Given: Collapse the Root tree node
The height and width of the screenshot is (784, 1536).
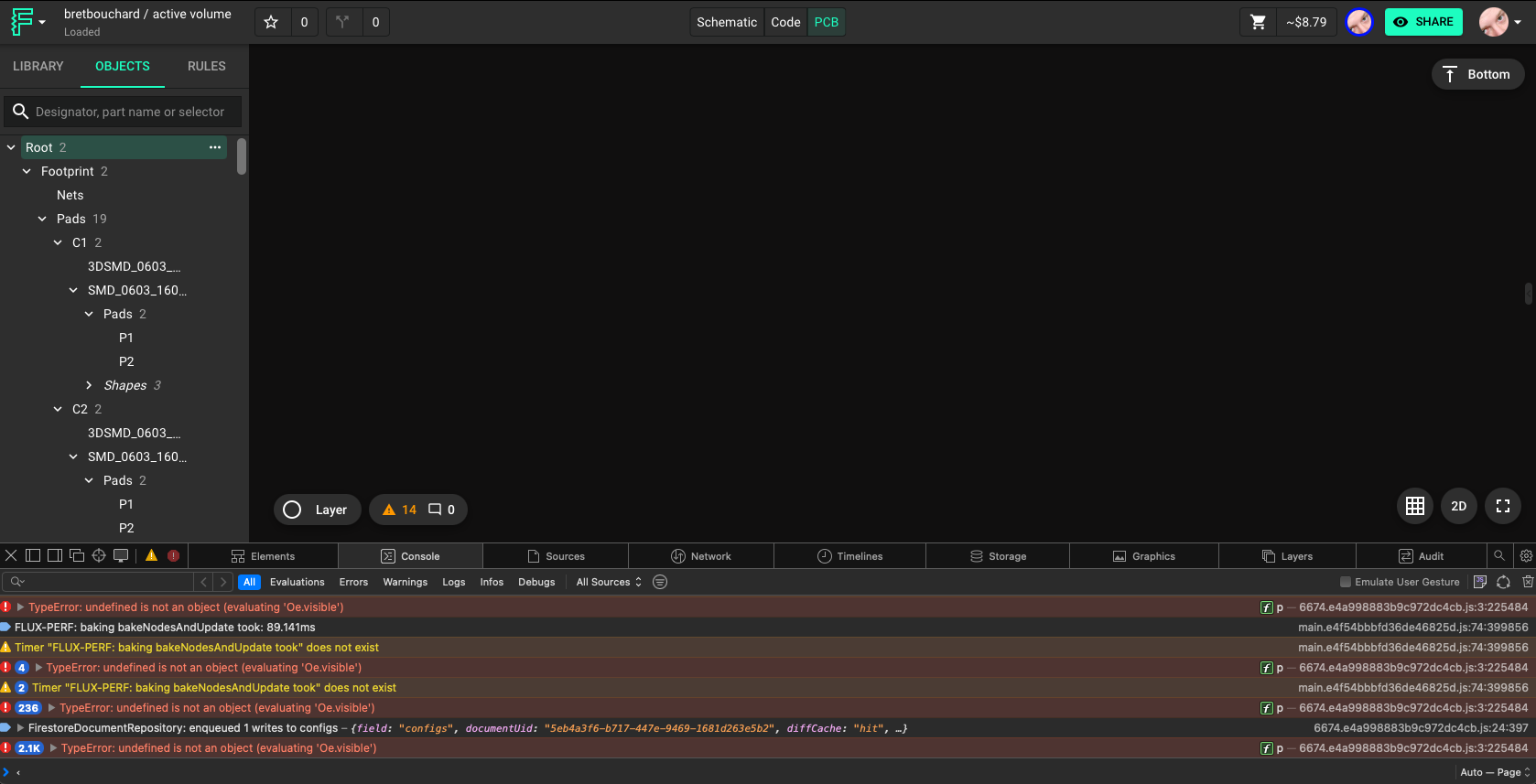Looking at the screenshot, I should pos(11,147).
